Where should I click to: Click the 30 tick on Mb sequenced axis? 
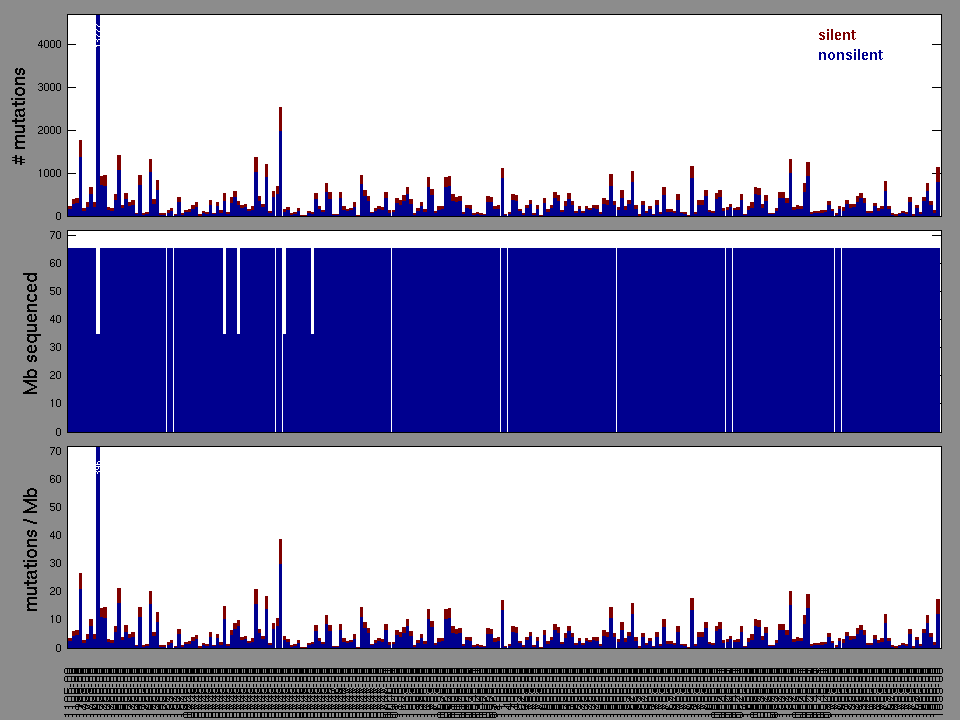pyautogui.click(x=56, y=348)
